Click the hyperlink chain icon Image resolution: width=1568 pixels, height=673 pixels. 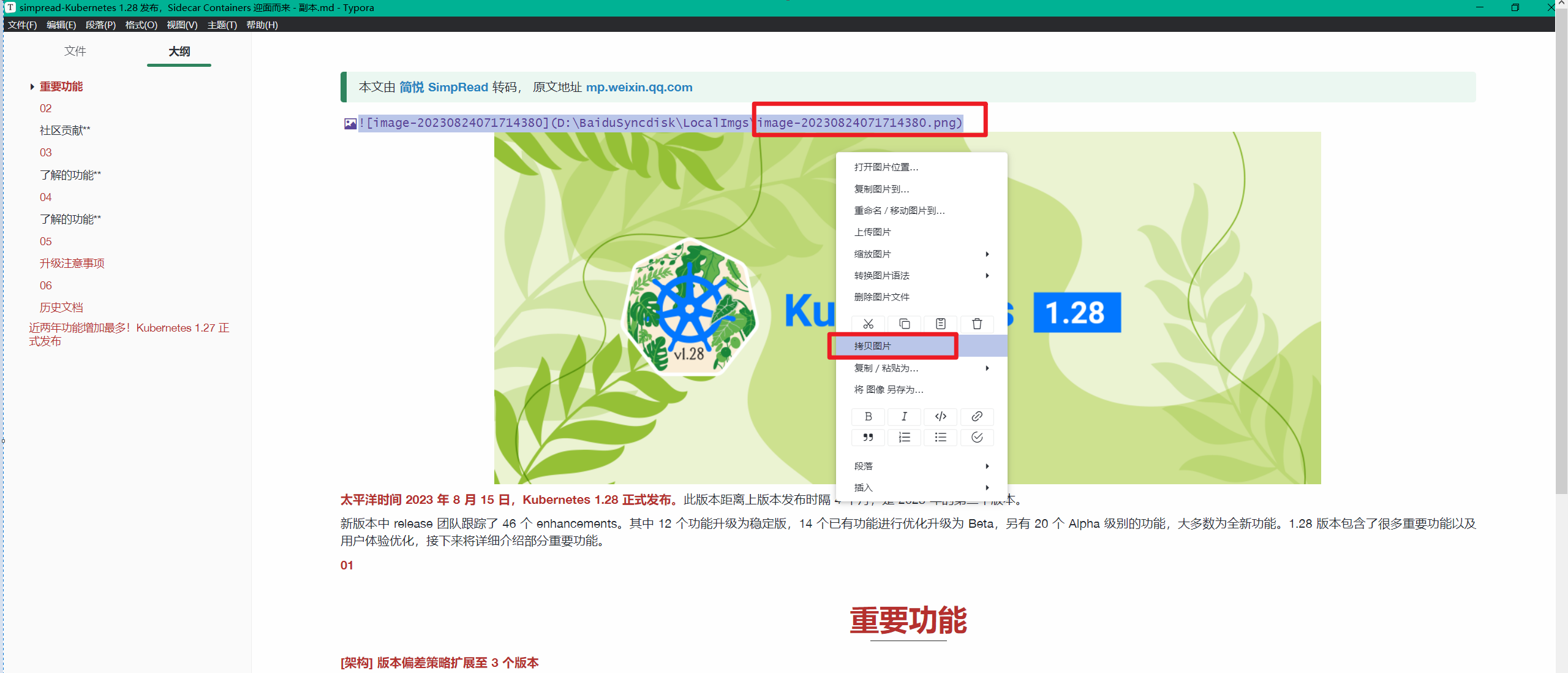point(977,417)
